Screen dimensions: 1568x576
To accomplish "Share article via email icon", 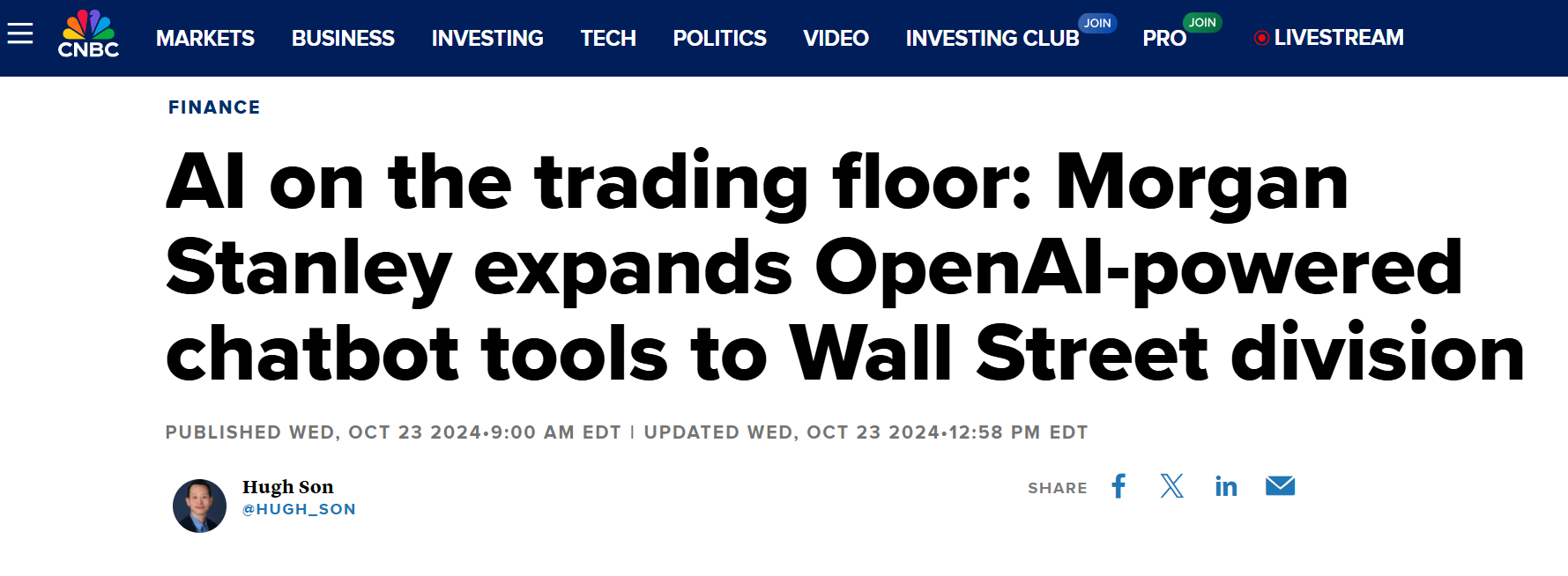I will coord(1280,486).
